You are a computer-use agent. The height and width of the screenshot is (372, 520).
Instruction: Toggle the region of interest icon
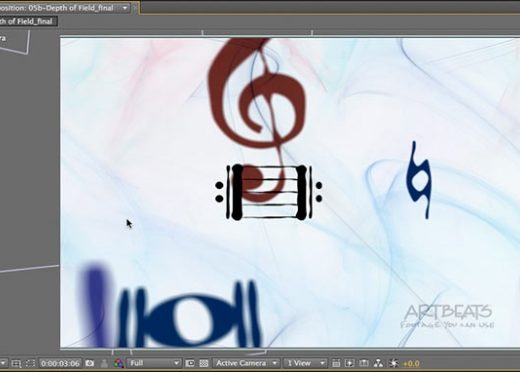coord(30,363)
